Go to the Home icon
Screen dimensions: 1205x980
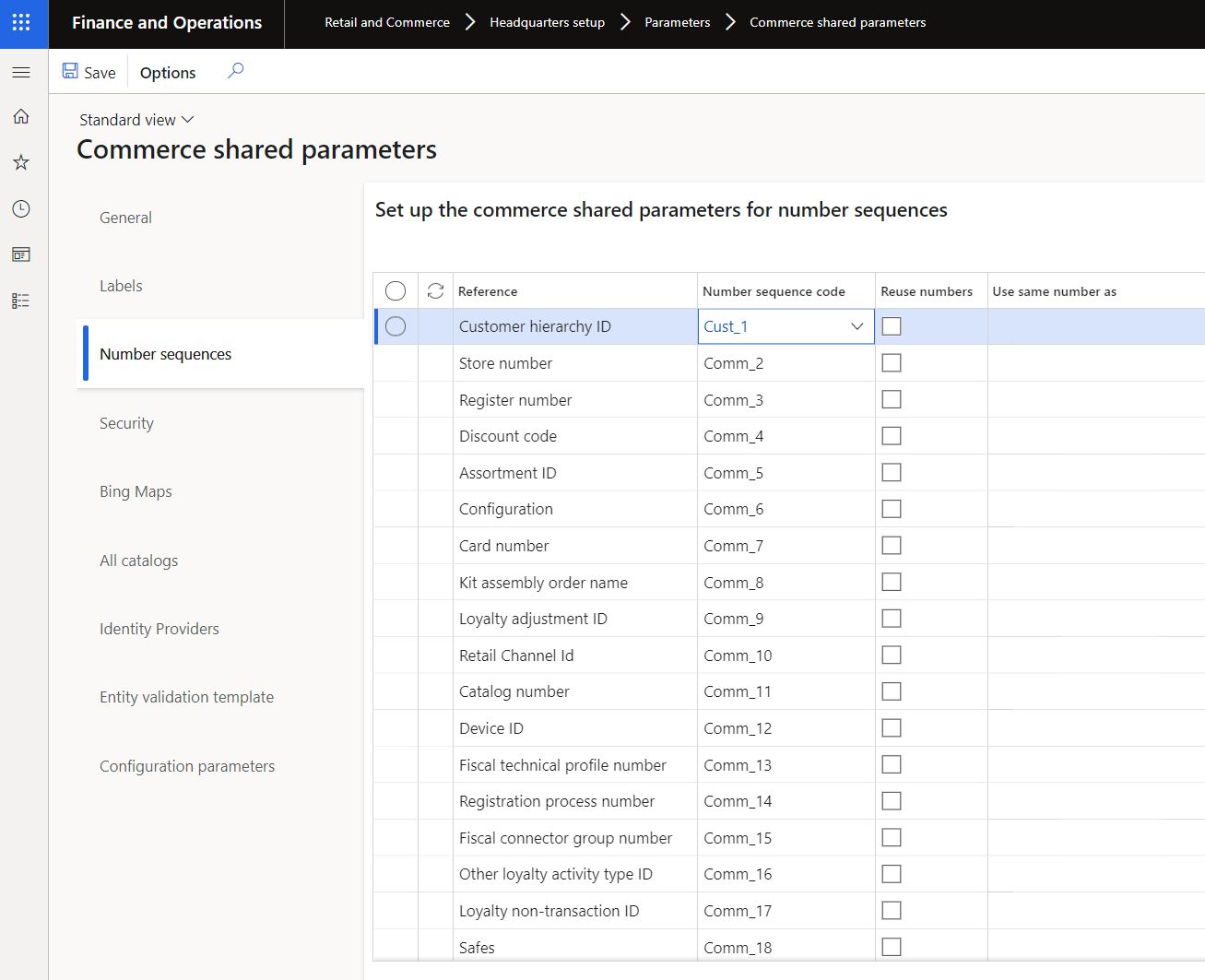[x=21, y=116]
